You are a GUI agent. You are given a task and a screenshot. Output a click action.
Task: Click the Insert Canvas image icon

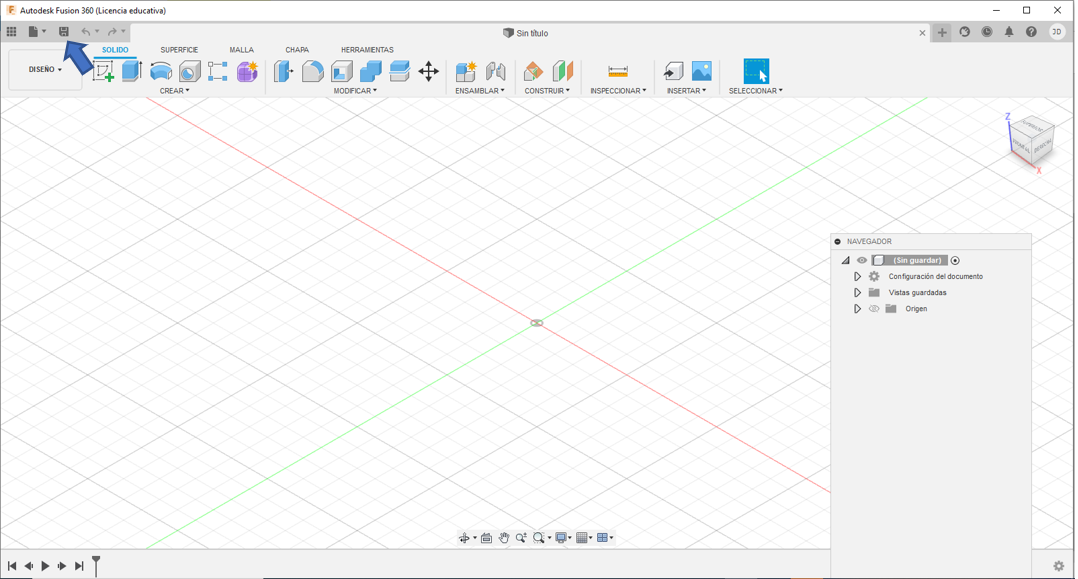[x=701, y=71]
